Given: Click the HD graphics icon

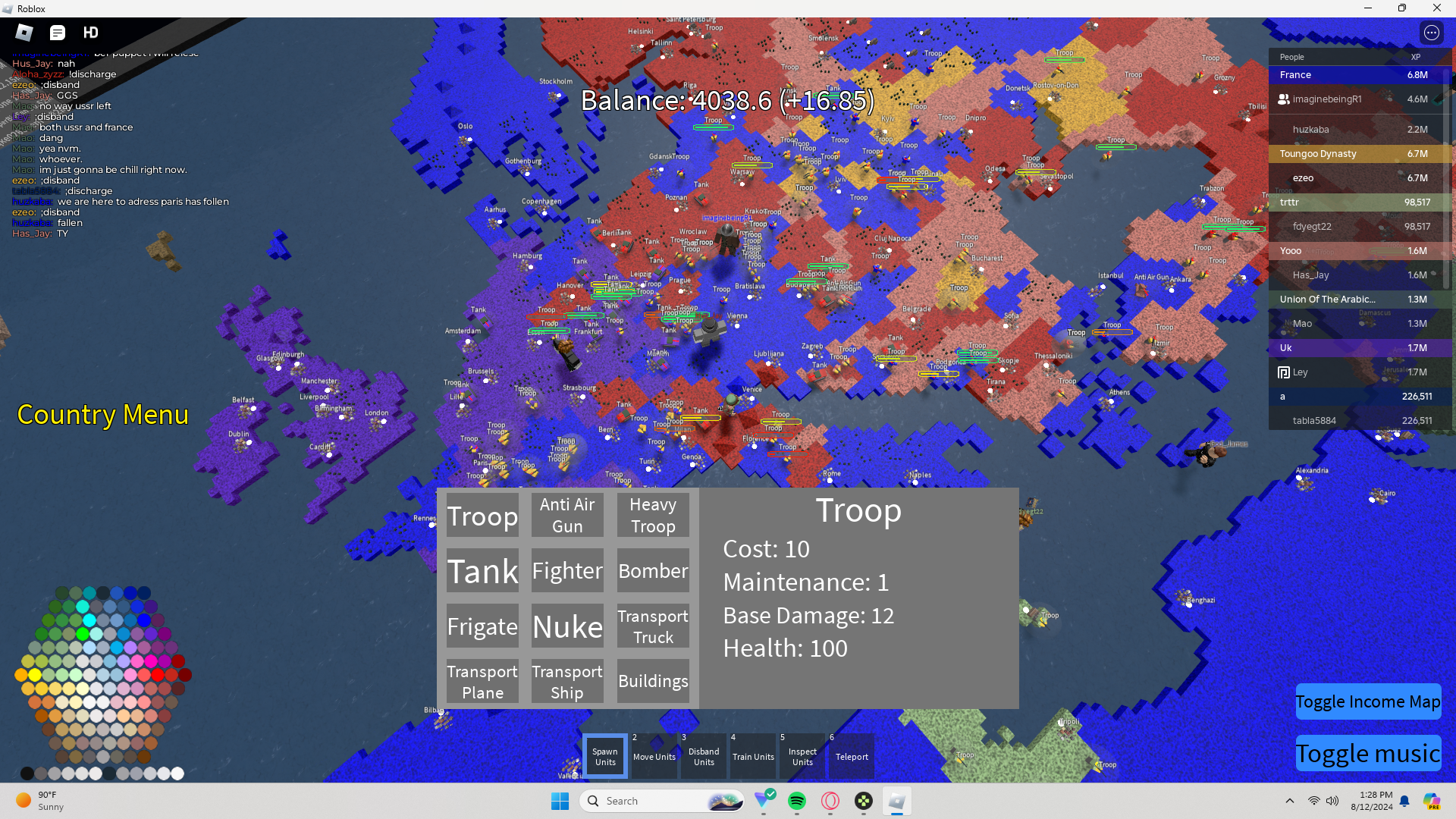Looking at the screenshot, I should [91, 33].
